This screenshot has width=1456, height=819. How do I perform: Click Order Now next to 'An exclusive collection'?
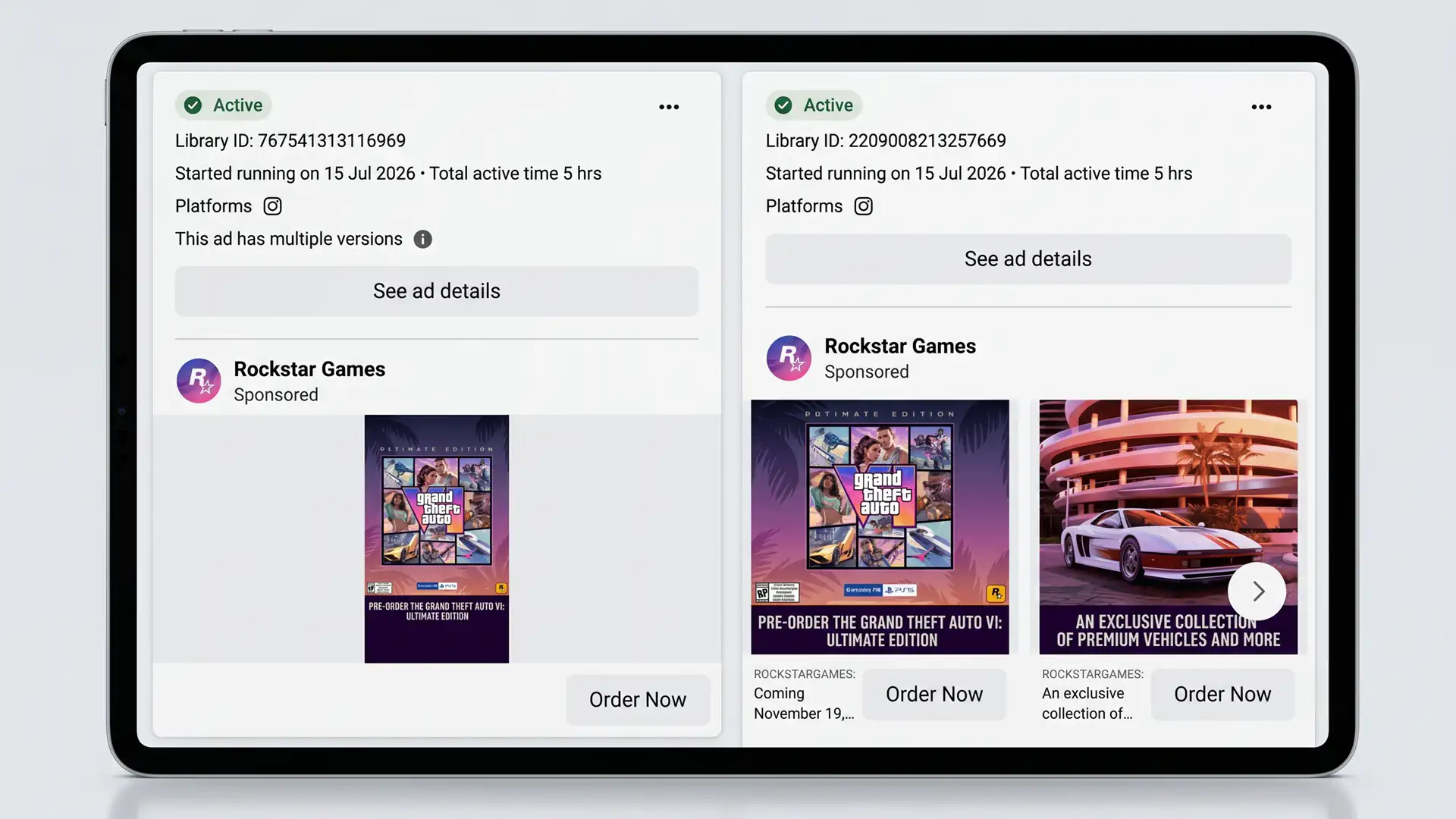pyautogui.click(x=1222, y=695)
